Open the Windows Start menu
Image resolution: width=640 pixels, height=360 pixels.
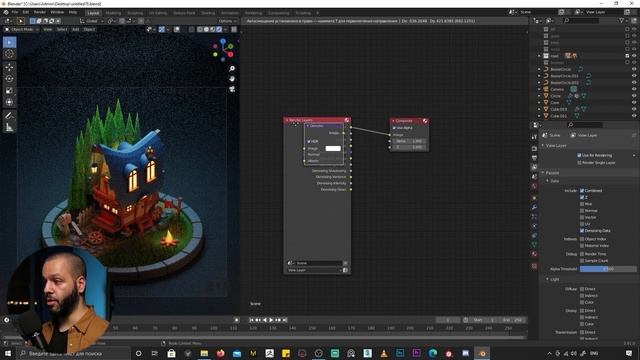coord(8,353)
